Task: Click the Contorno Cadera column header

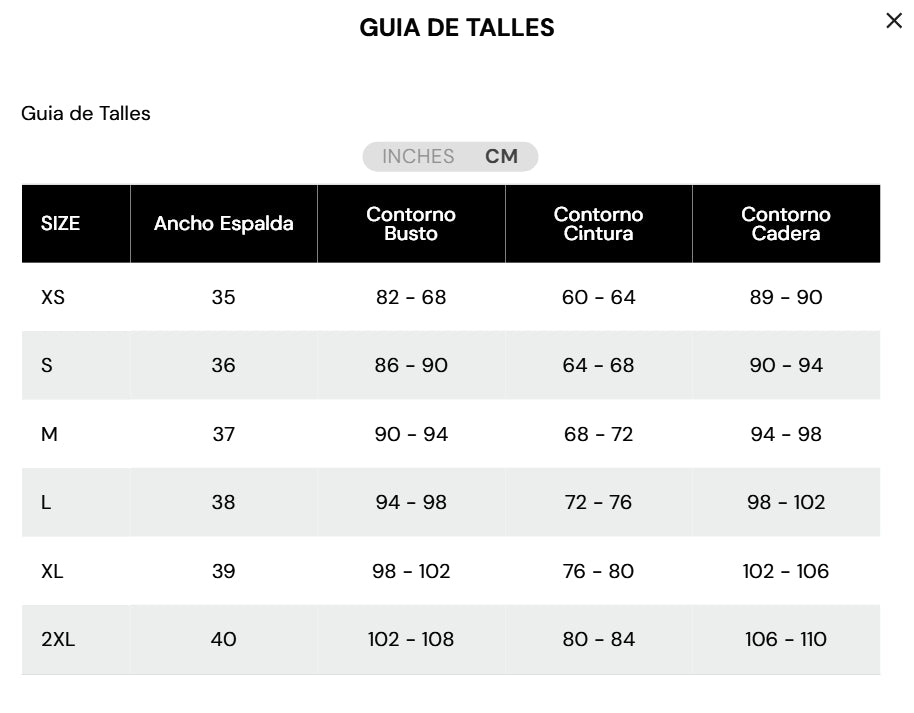Action: pos(786,224)
